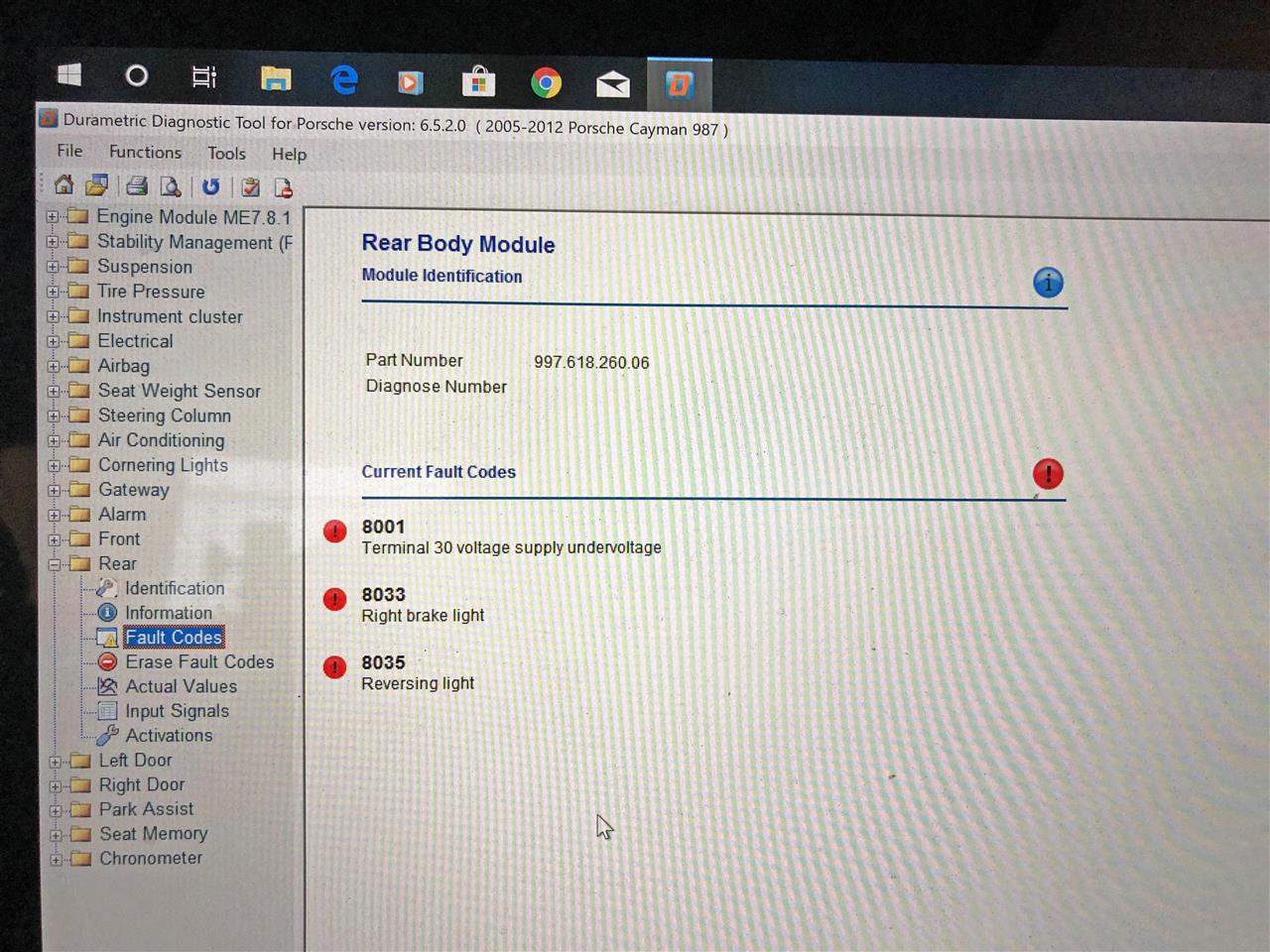1270x952 pixels.
Task: Click the red alert icon beside Current Fault Codes
Action: (1048, 474)
